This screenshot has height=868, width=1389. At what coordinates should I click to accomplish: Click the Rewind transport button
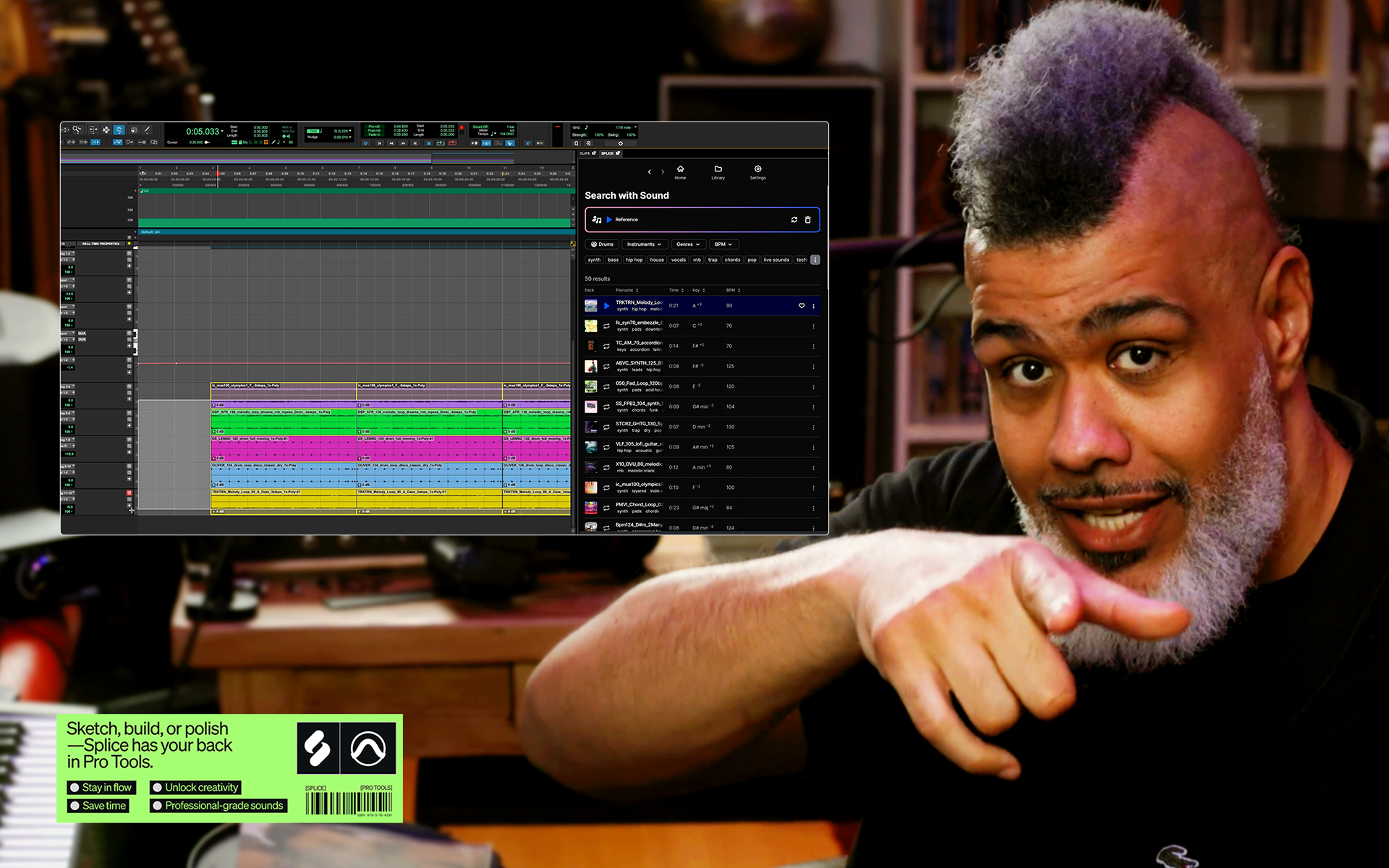391,143
